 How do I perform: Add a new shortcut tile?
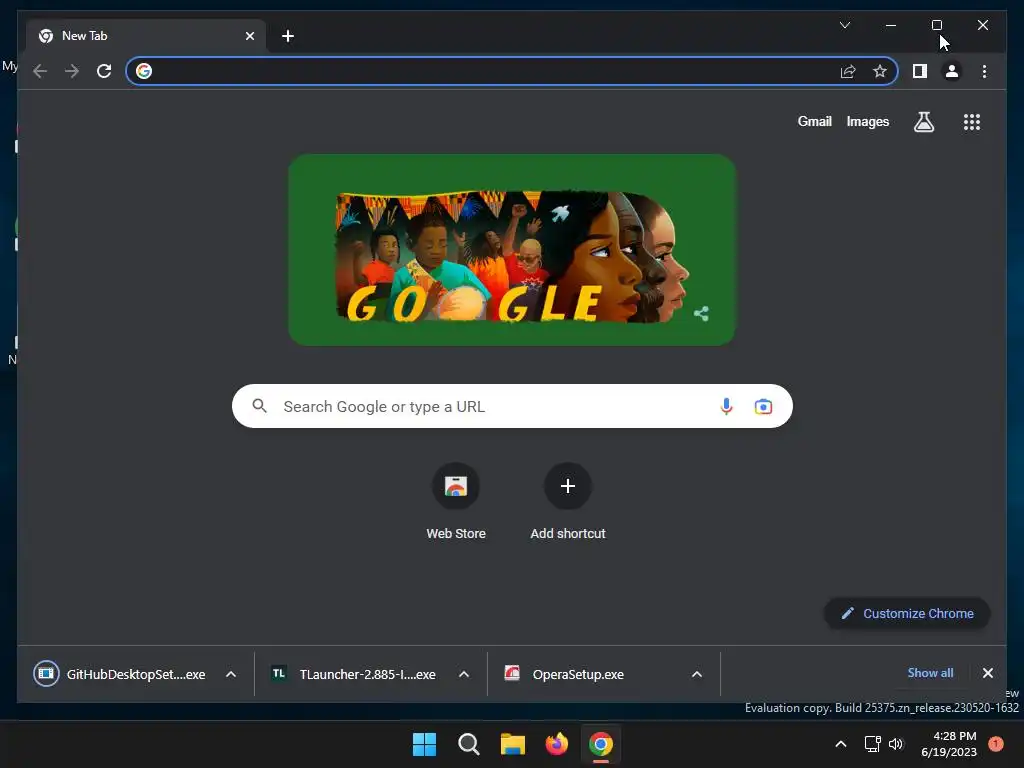pyautogui.click(x=568, y=502)
